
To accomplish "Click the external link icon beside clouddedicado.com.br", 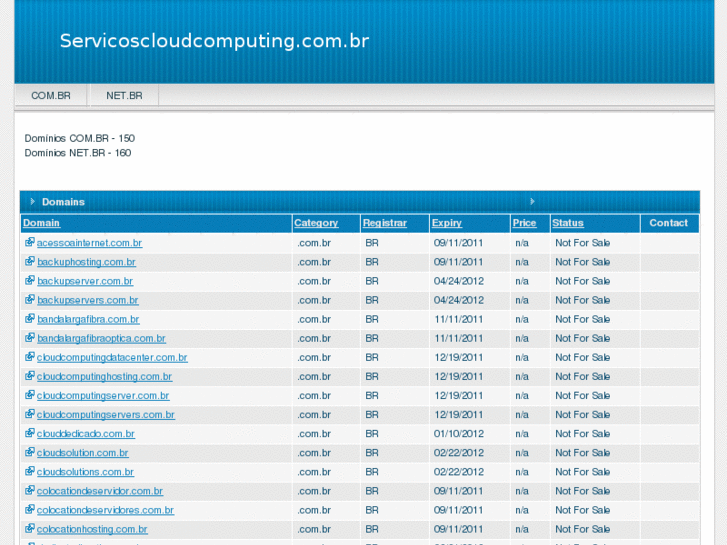I will (x=30, y=433).
